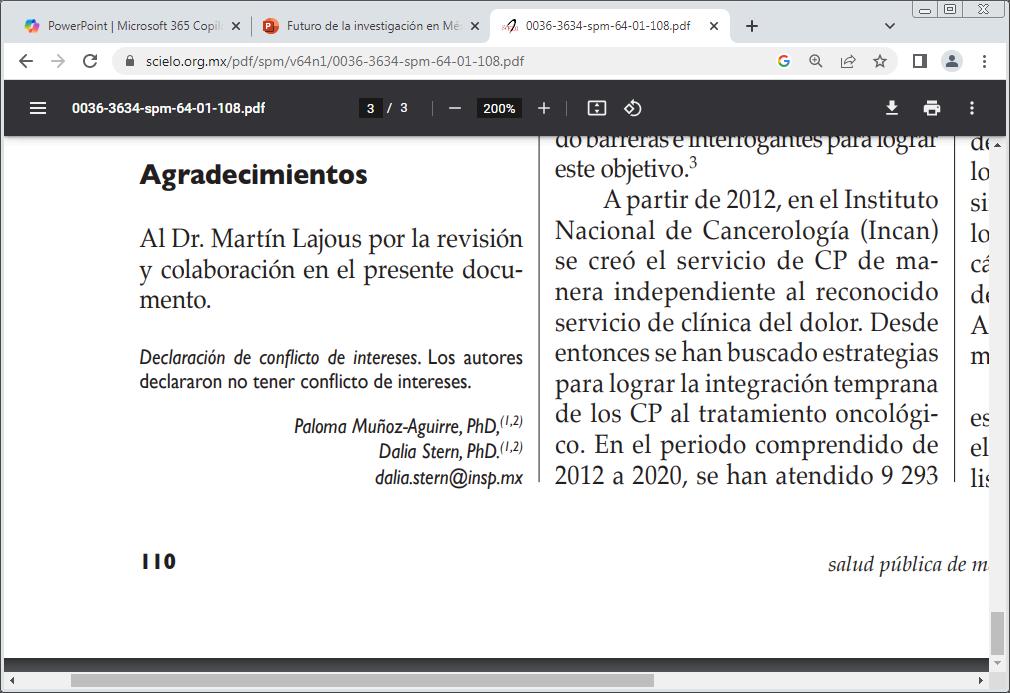Toggle the browser side panel
This screenshot has height=693, width=1010.
click(920, 61)
